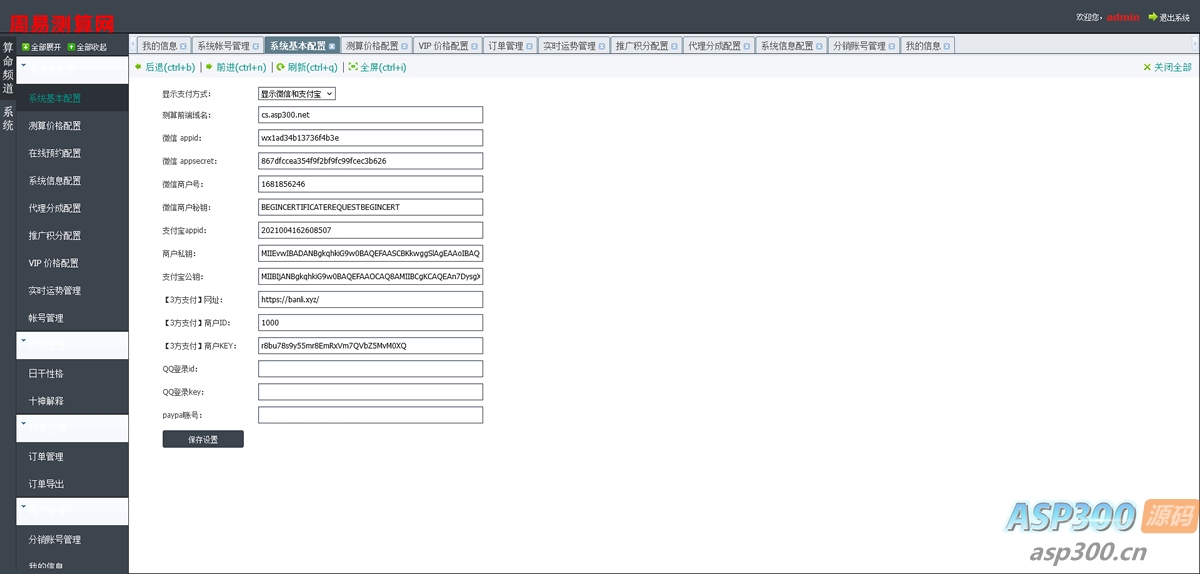Refresh page with 刷新(ctrl+q)
This screenshot has width=1200, height=574.
point(307,67)
